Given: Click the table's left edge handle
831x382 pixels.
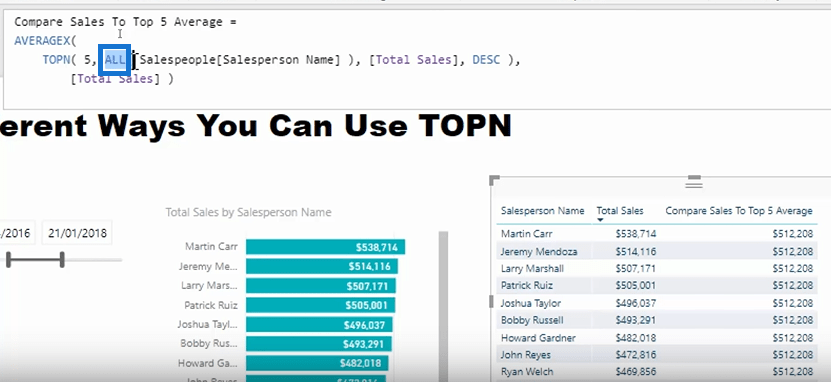Looking at the screenshot, I should [491, 301].
